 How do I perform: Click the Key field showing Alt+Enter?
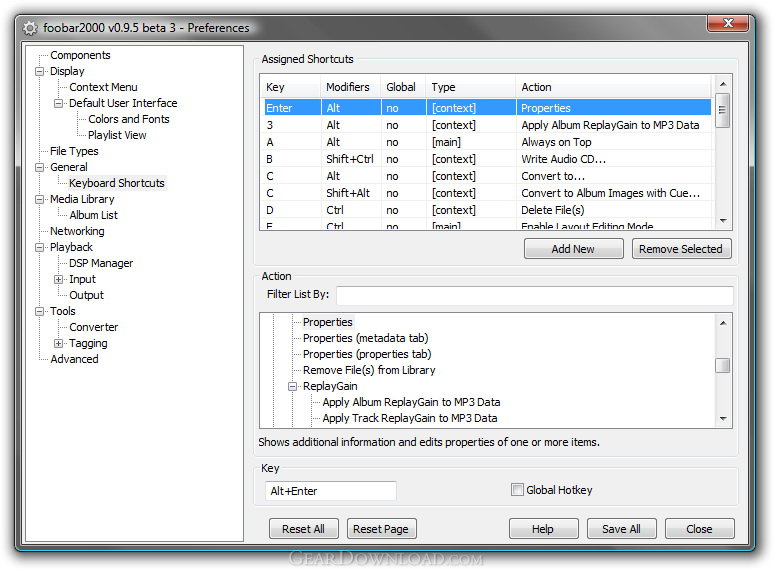pos(331,491)
